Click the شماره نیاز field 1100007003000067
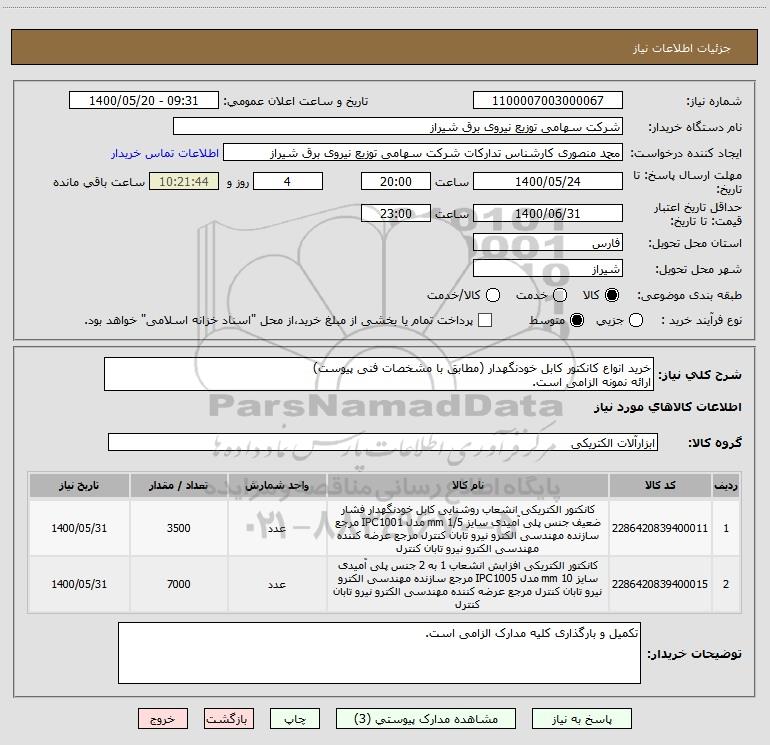The image size is (770, 745). click(548, 100)
